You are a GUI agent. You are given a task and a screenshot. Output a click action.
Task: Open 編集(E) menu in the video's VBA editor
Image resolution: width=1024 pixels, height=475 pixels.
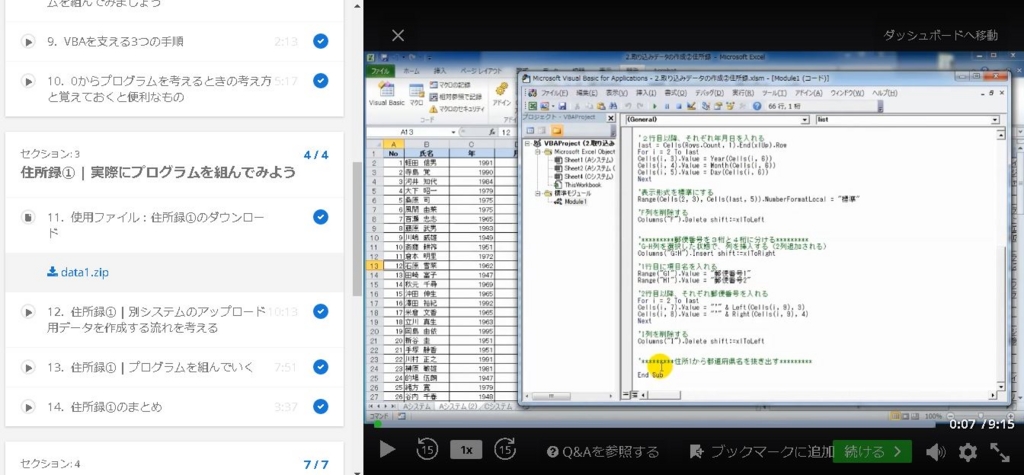(x=586, y=93)
